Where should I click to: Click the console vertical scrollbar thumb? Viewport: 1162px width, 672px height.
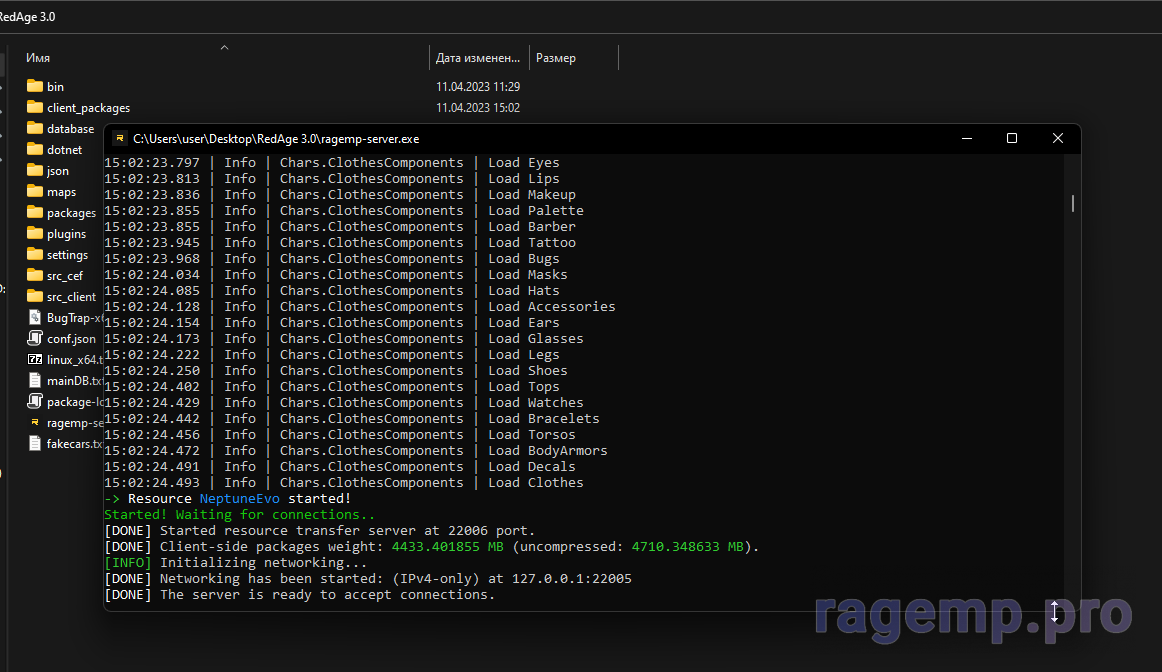1072,203
